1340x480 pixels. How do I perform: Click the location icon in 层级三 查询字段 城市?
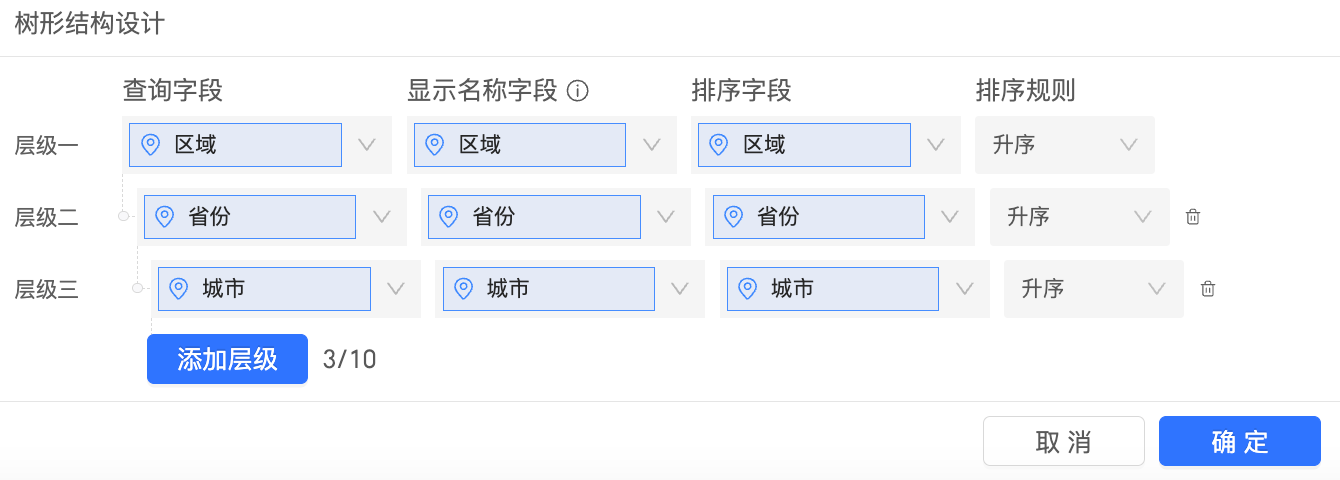point(179,289)
